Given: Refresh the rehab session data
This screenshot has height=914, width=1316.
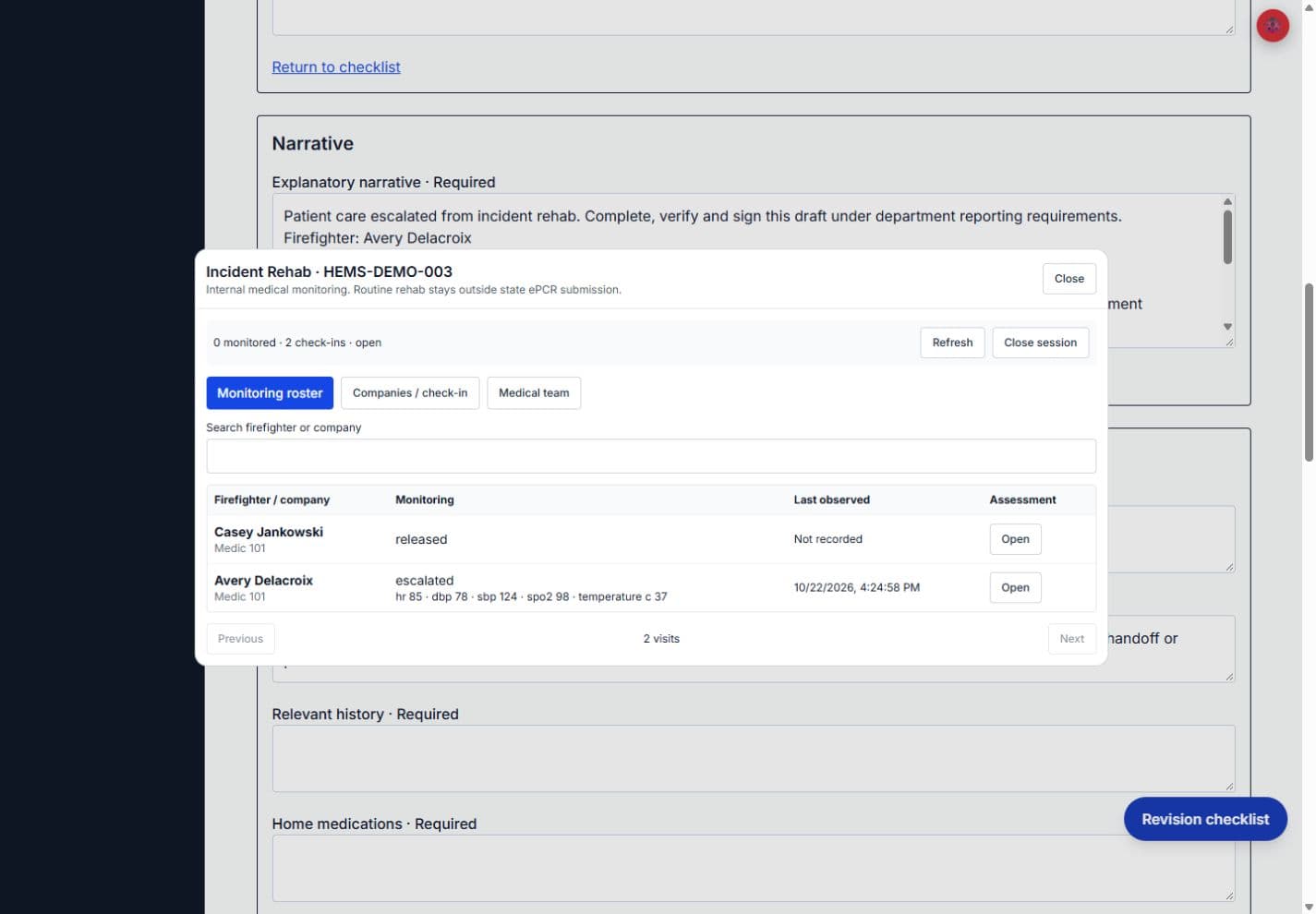Looking at the screenshot, I should [x=952, y=343].
